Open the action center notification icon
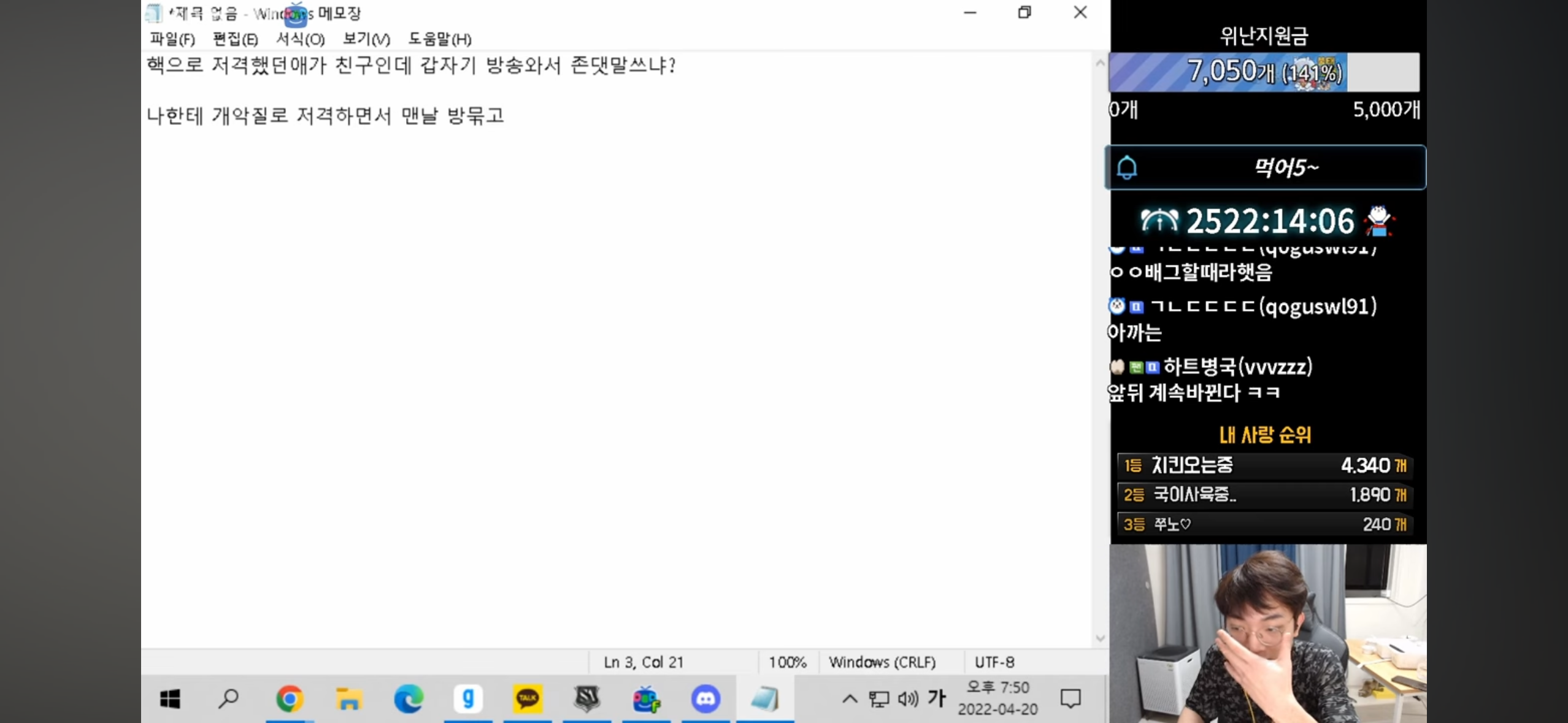Image resolution: width=1568 pixels, height=723 pixels. 1070,698
